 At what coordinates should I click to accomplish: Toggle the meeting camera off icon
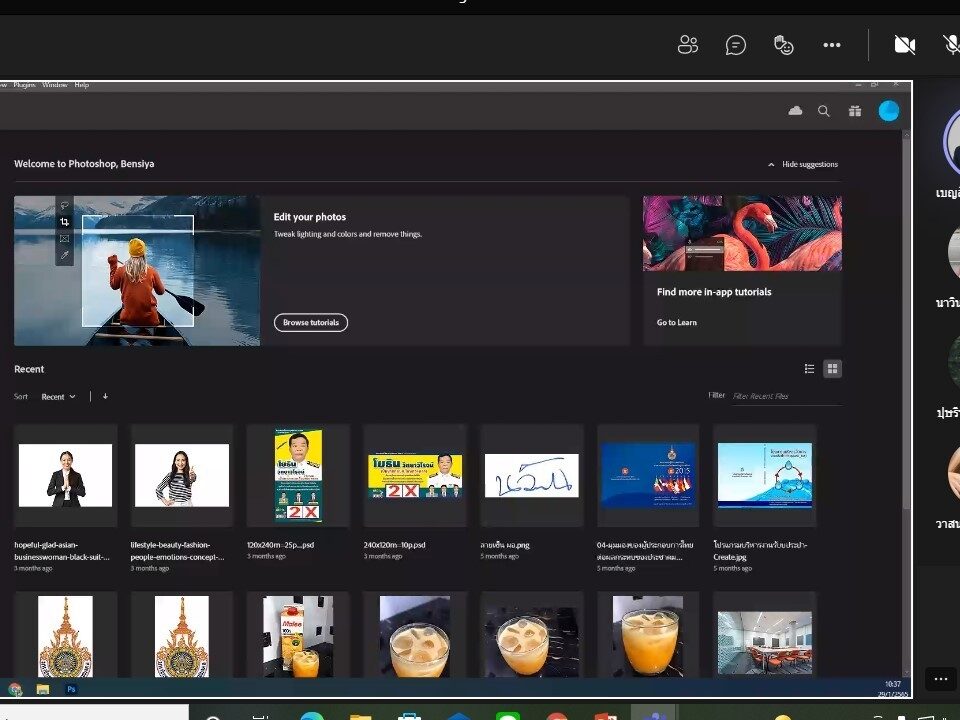point(904,45)
